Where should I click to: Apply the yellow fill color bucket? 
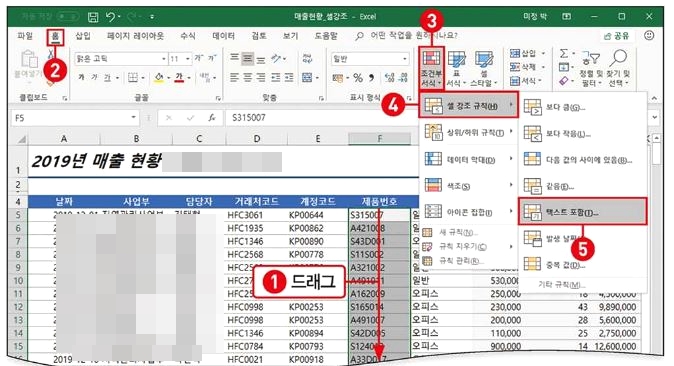(159, 77)
